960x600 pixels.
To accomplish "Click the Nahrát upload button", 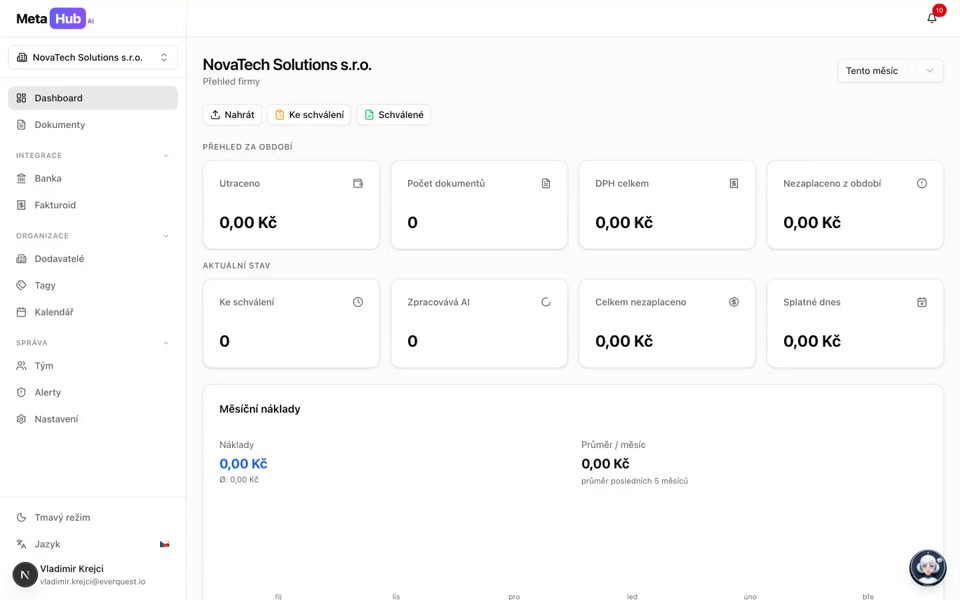I will 232,115.
